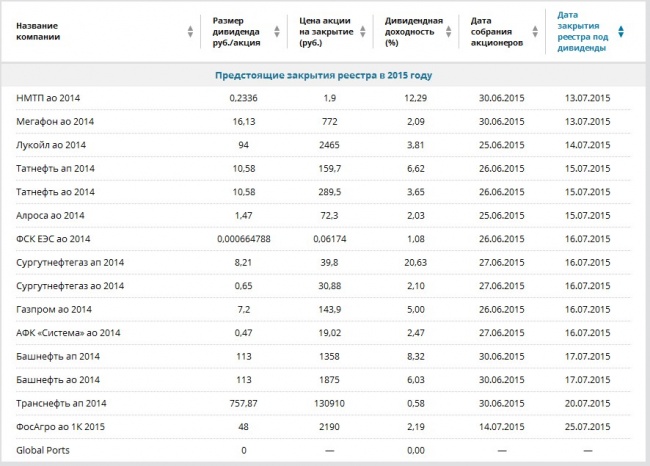Image resolution: width=650 pixels, height=466 pixels.
Task: Click the Global Ports company row
Action: pyautogui.click(x=323, y=450)
